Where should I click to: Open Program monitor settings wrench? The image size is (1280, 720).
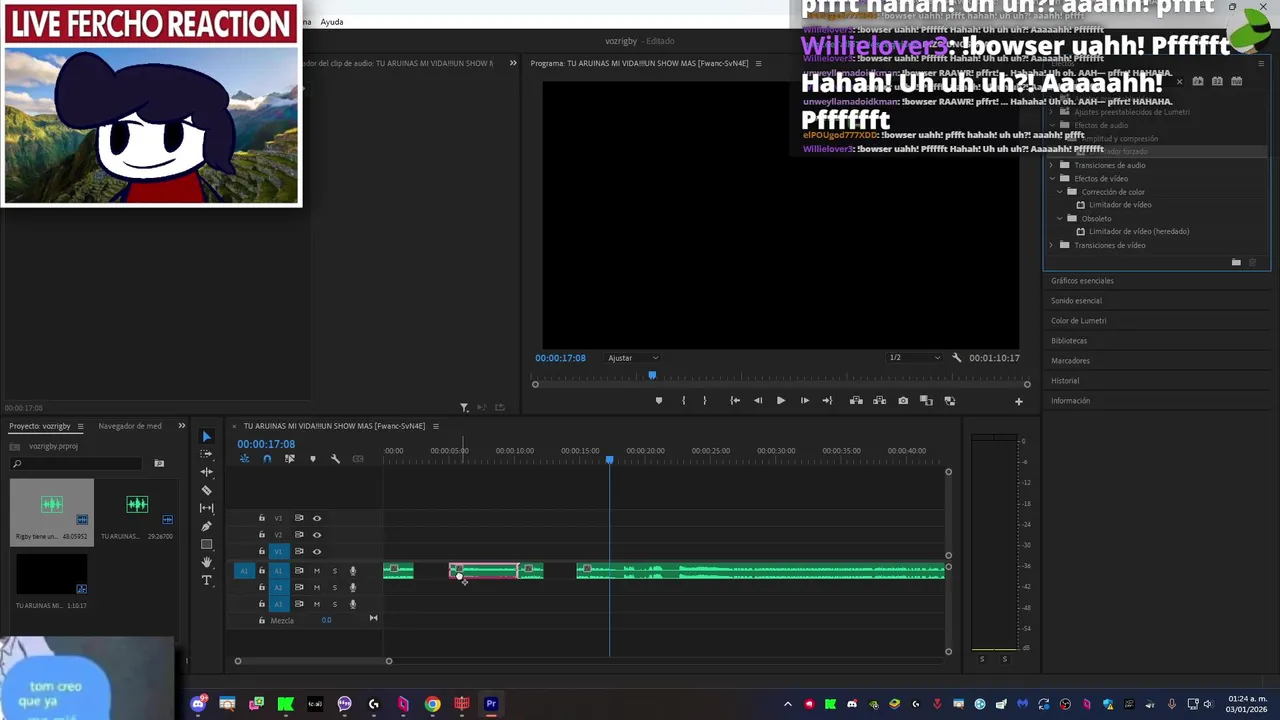pos(956,358)
